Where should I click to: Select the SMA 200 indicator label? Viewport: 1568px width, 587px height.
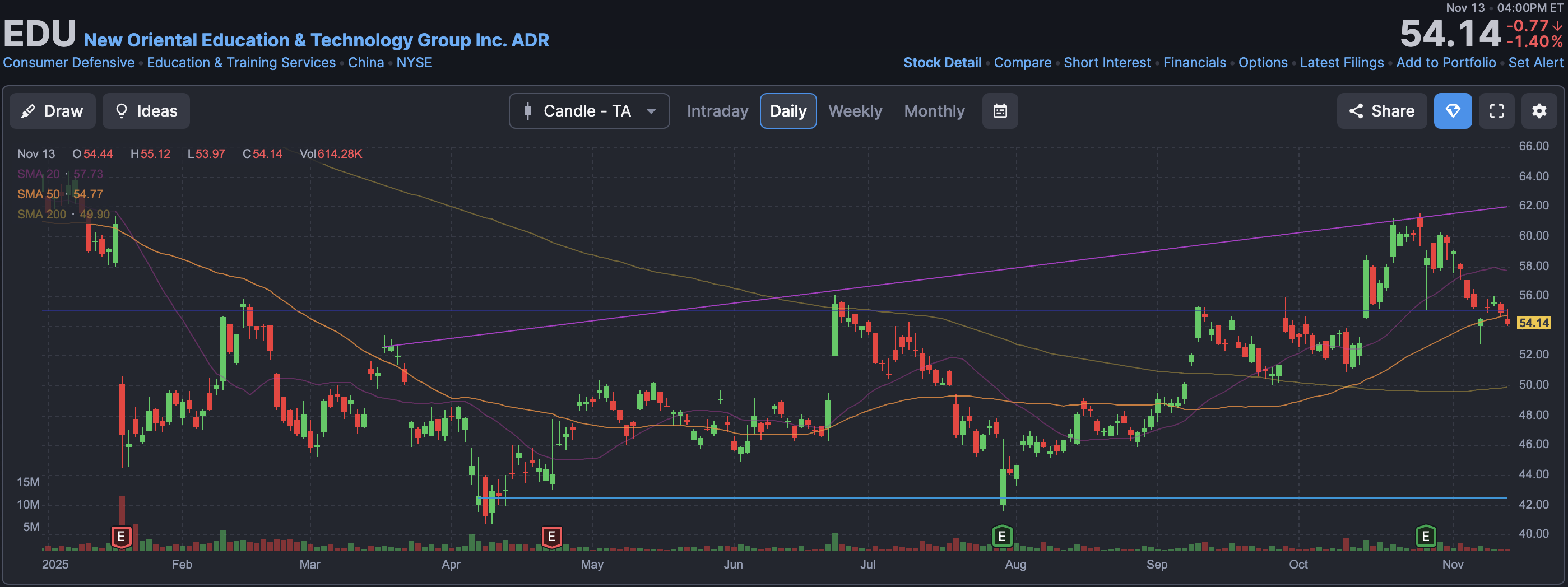coord(63,214)
